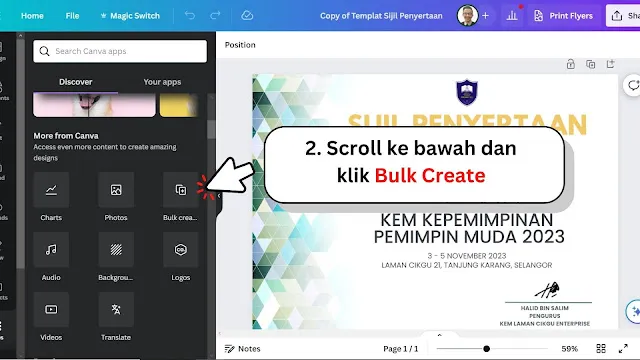The height and width of the screenshot is (360, 640).
Task: Switch to the Discover tab
Action: point(76,82)
